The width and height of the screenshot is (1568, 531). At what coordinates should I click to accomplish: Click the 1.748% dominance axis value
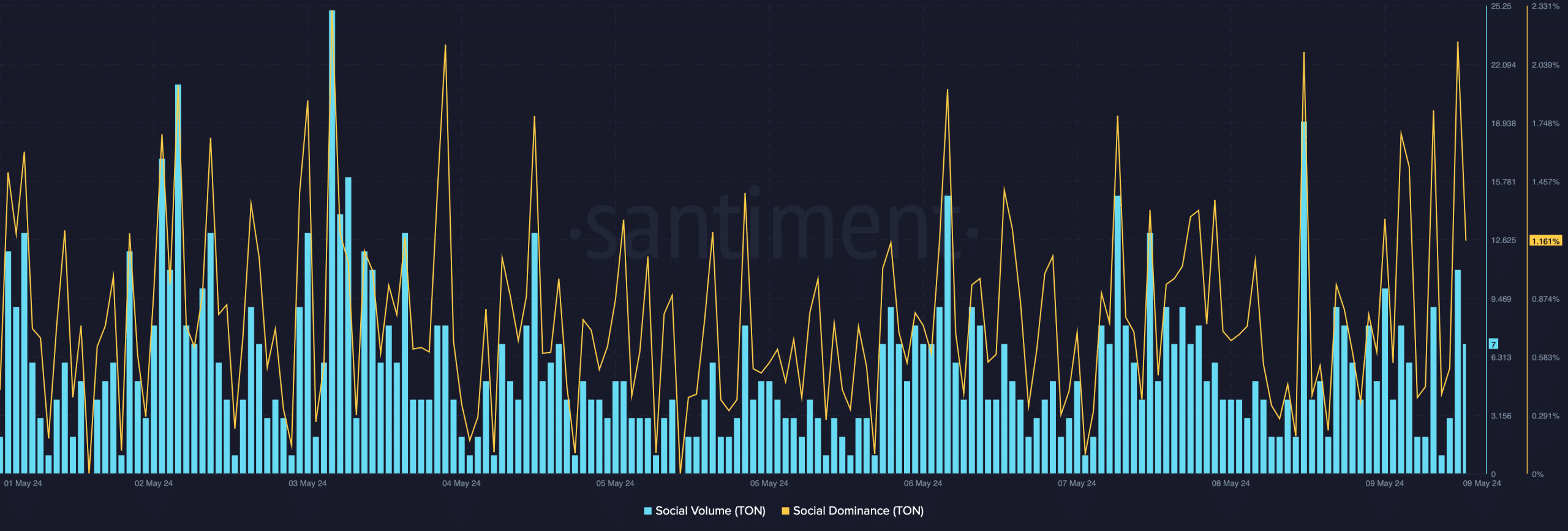[x=1545, y=124]
